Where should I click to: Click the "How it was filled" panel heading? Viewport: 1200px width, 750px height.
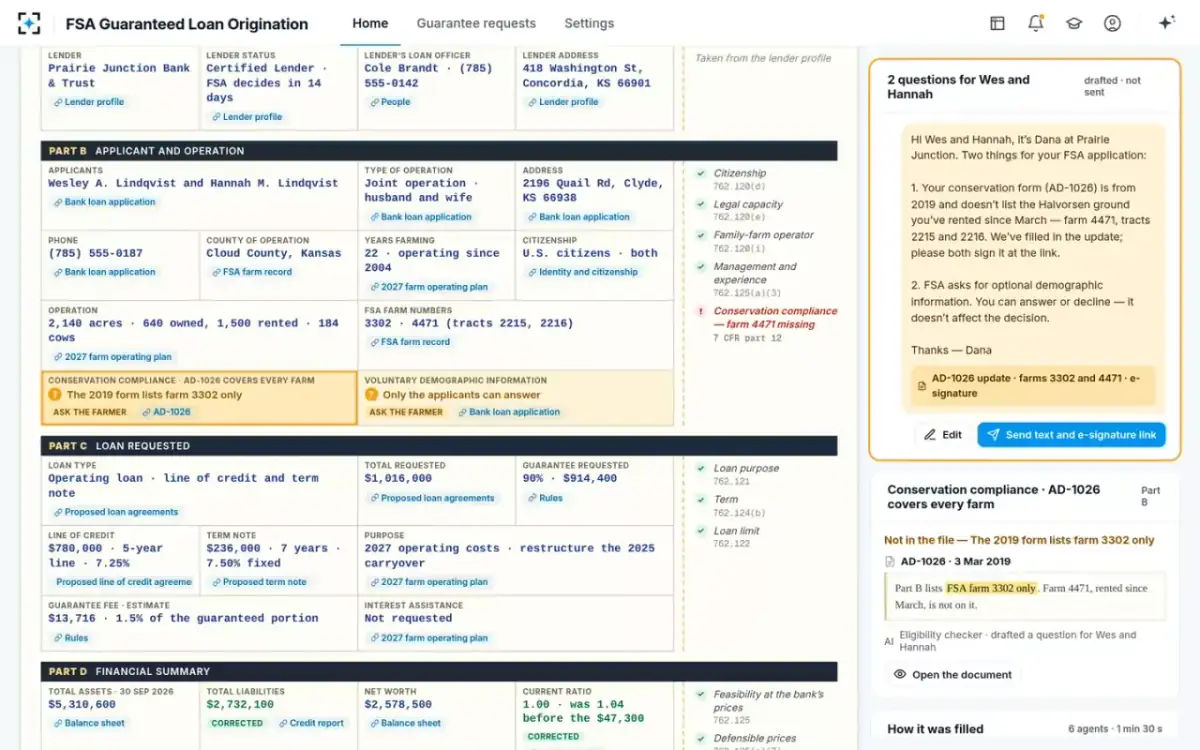click(935, 729)
